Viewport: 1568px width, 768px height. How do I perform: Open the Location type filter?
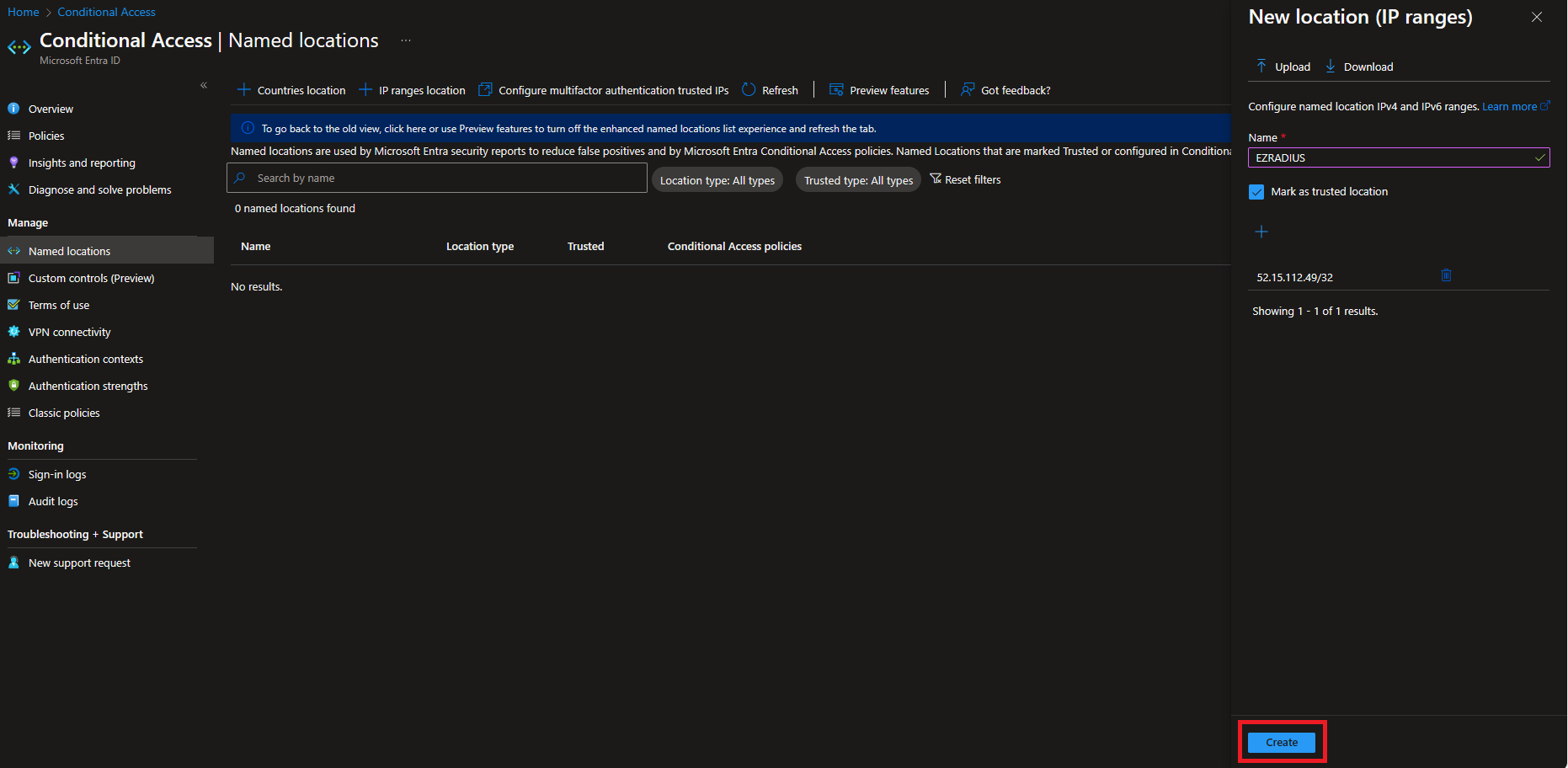tap(717, 180)
